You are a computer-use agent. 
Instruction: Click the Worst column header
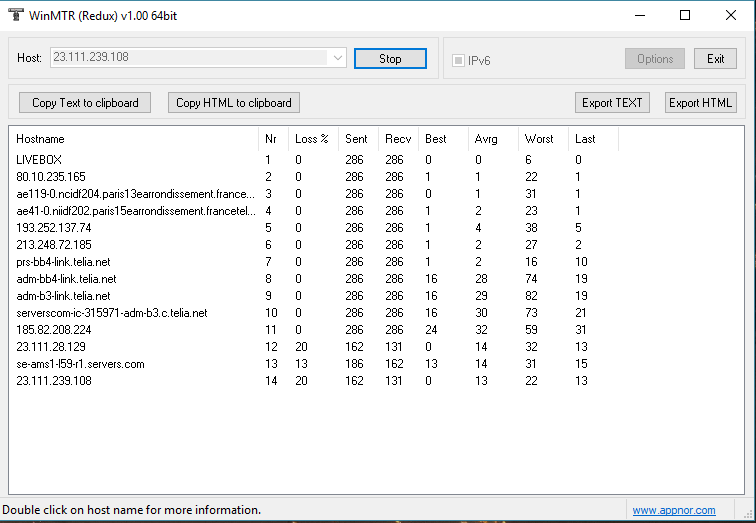click(539, 139)
